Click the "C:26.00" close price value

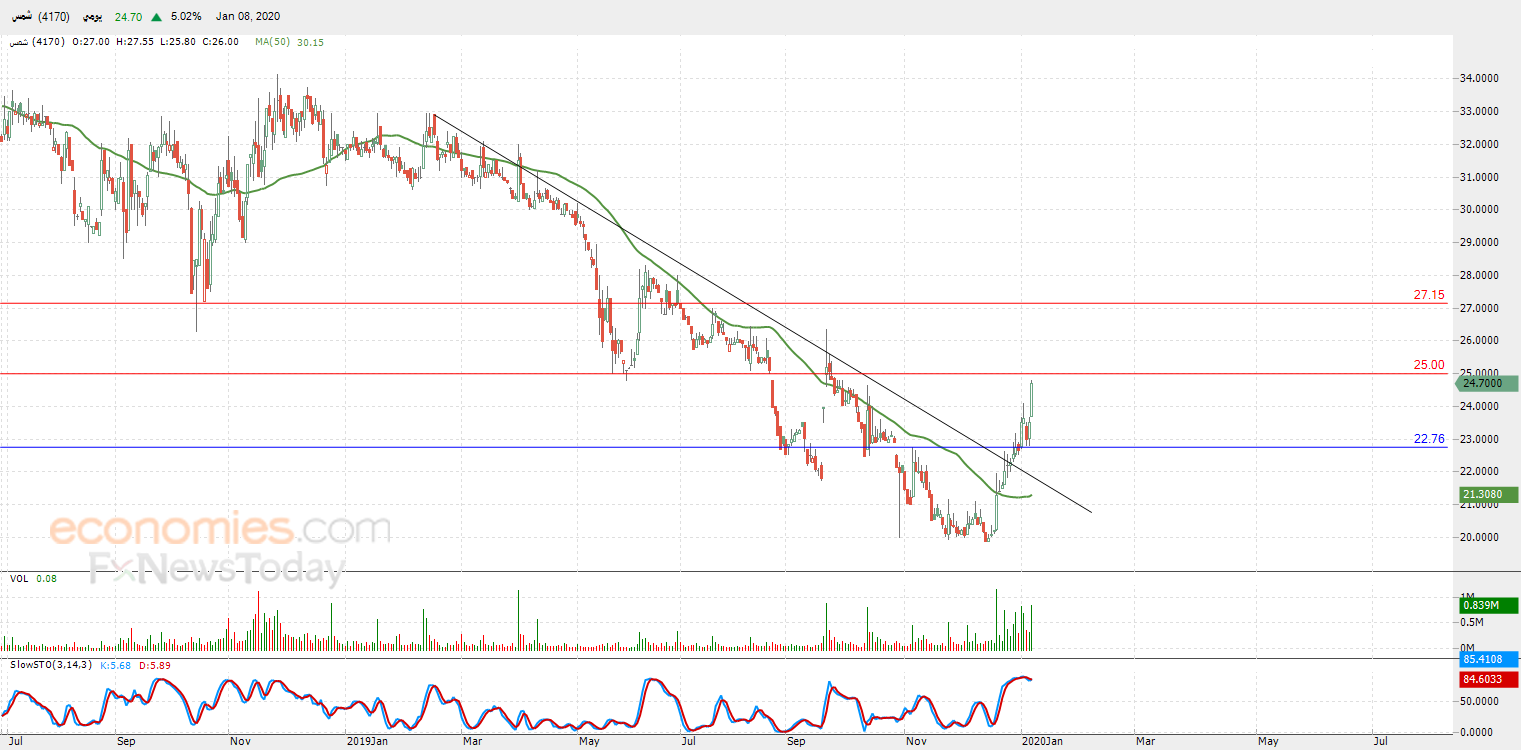coord(221,42)
